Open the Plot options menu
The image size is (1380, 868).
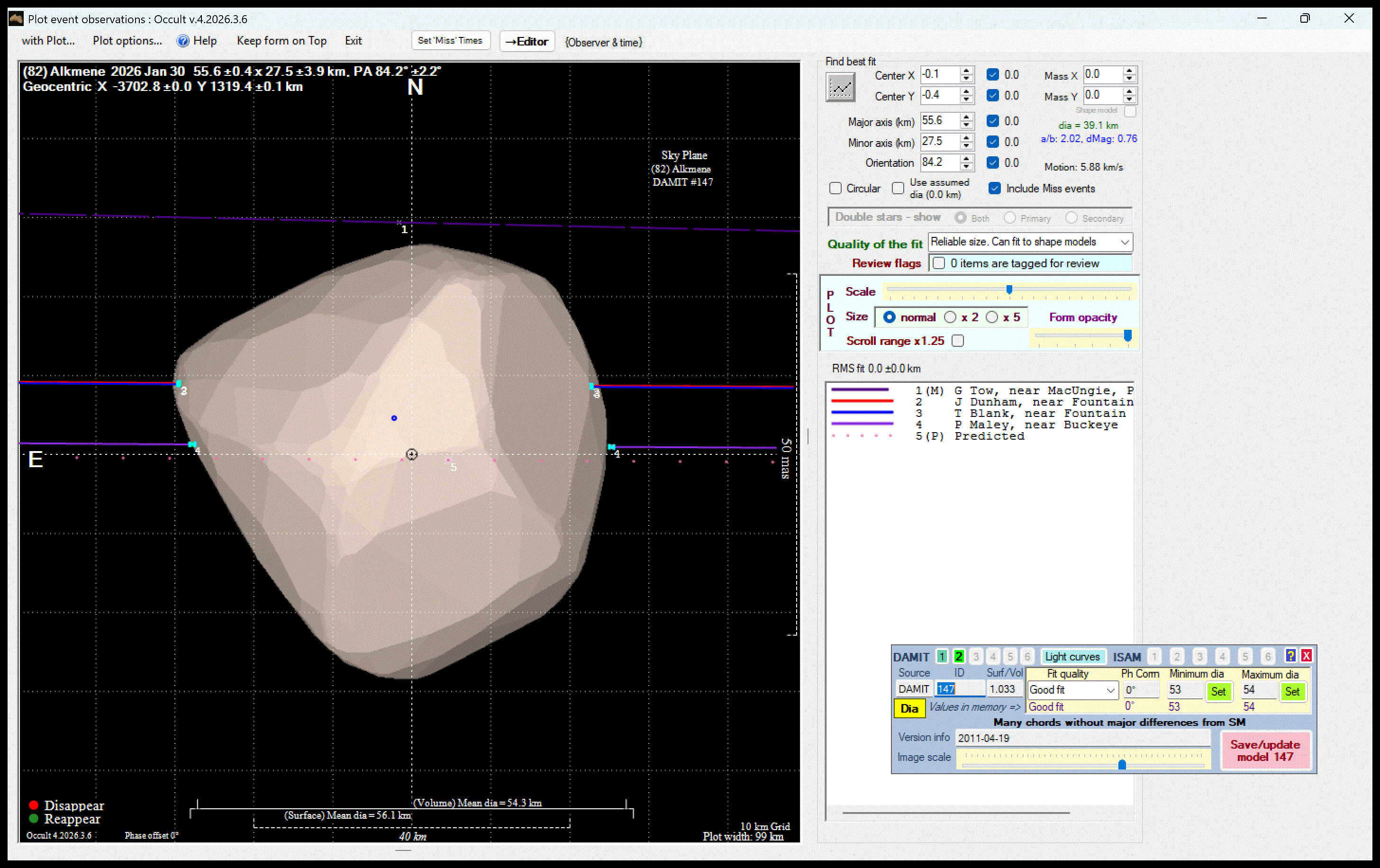[127, 41]
